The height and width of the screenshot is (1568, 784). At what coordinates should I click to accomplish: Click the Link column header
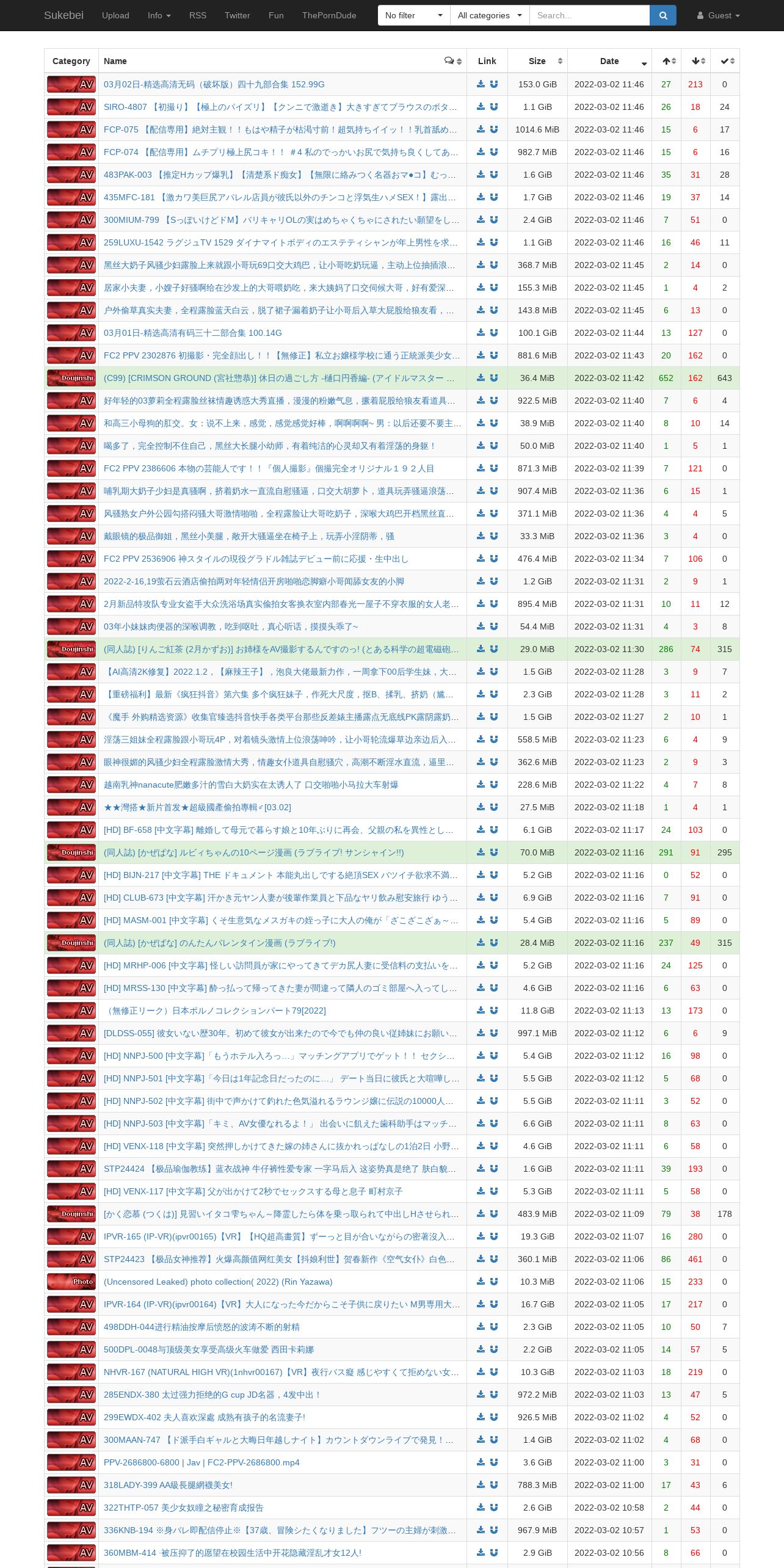(x=487, y=61)
